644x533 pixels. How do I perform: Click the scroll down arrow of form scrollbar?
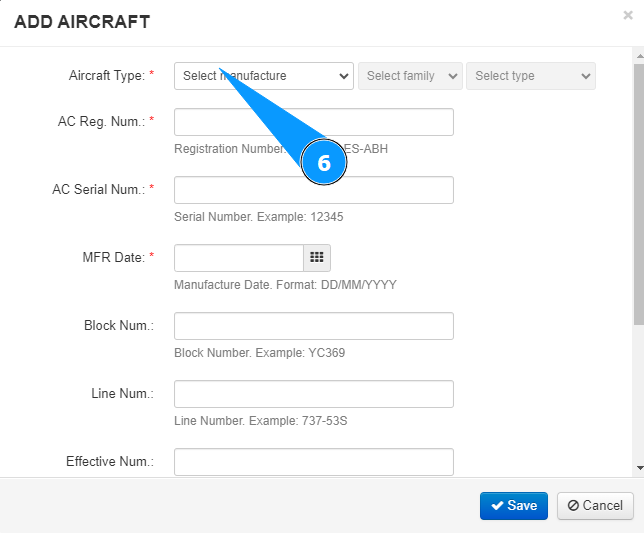click(639, 467)
